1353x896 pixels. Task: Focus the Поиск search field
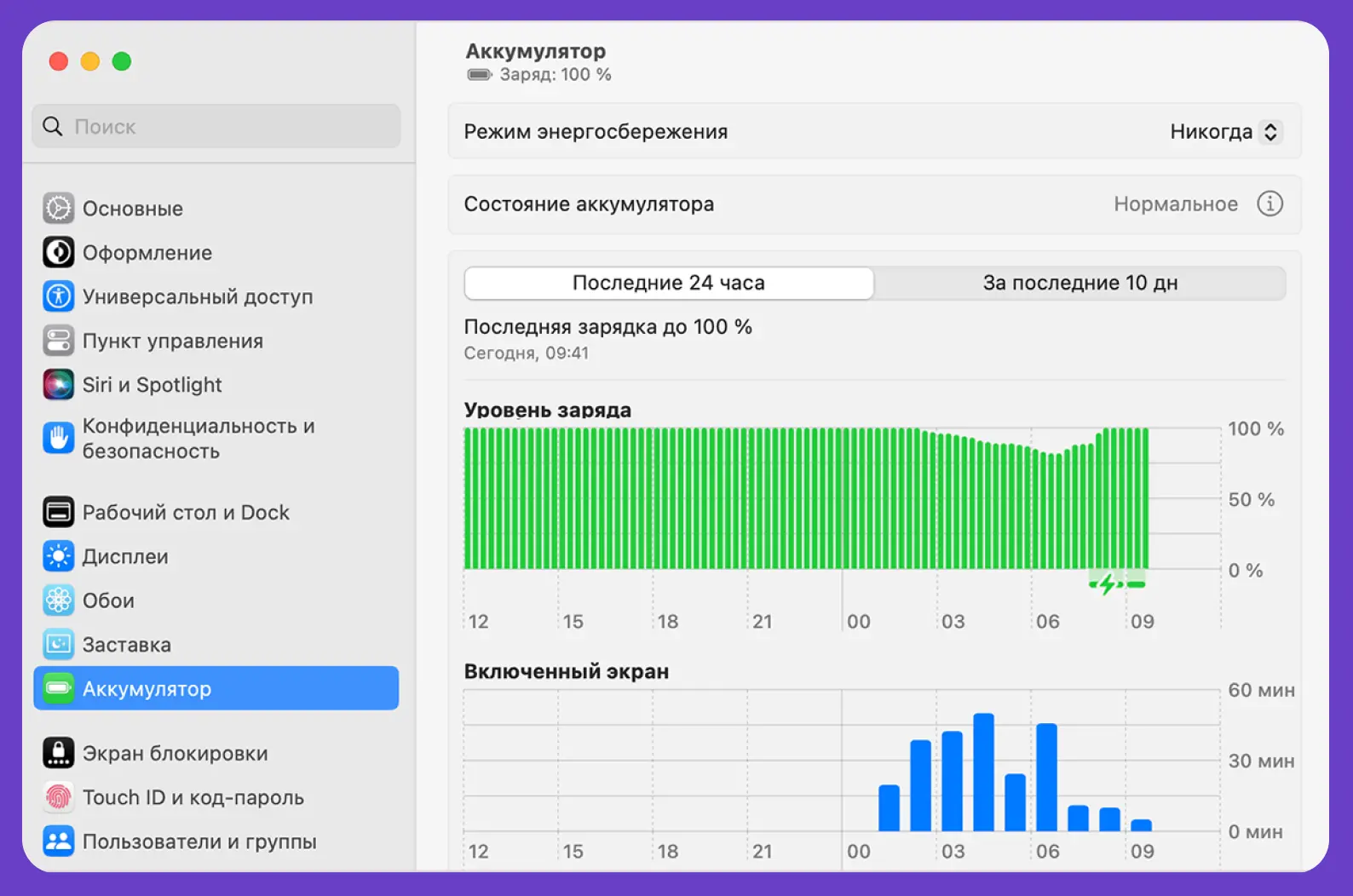point(216,126)
